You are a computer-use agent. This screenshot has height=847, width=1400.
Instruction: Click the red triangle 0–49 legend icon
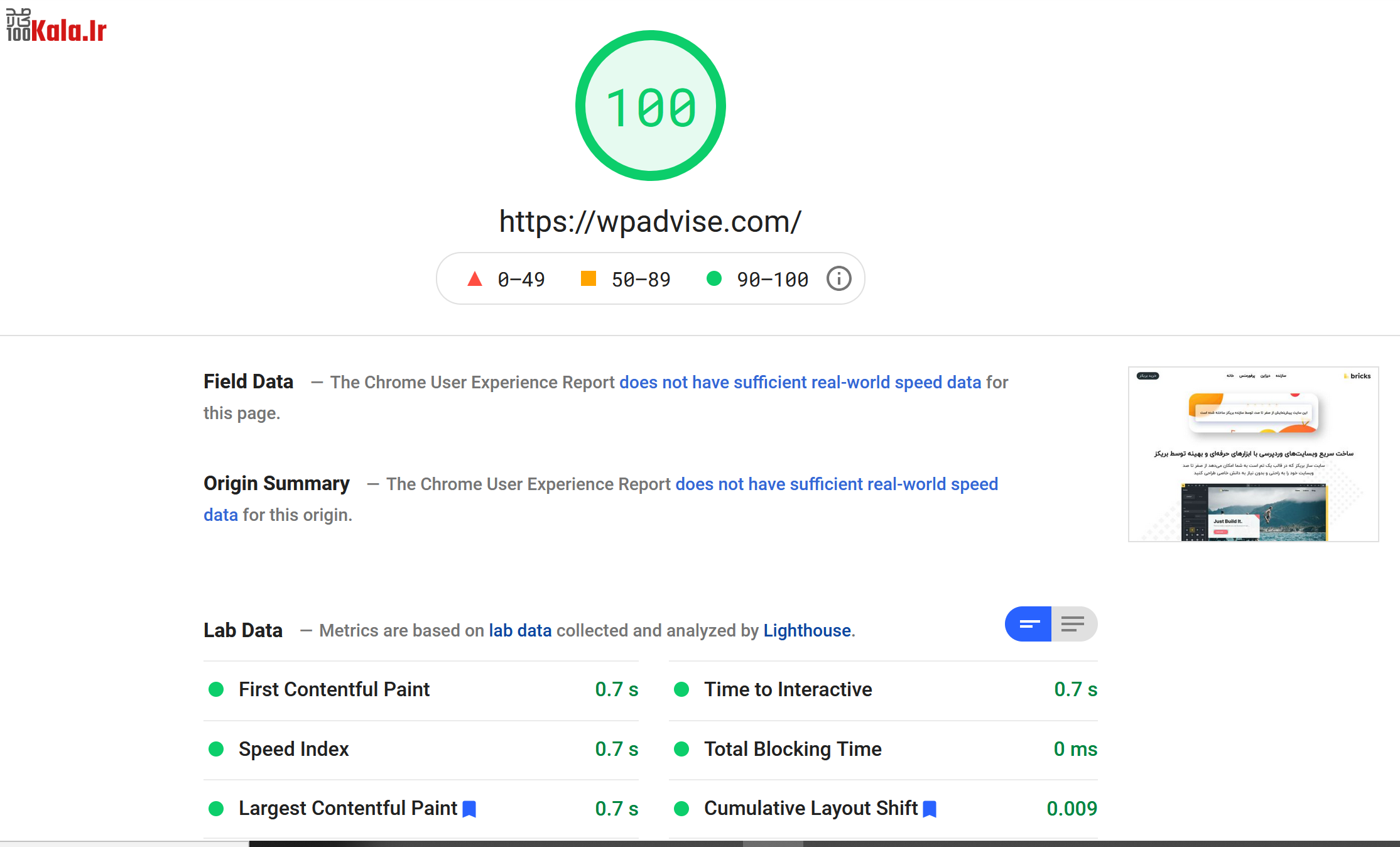[x=475, y=279]
